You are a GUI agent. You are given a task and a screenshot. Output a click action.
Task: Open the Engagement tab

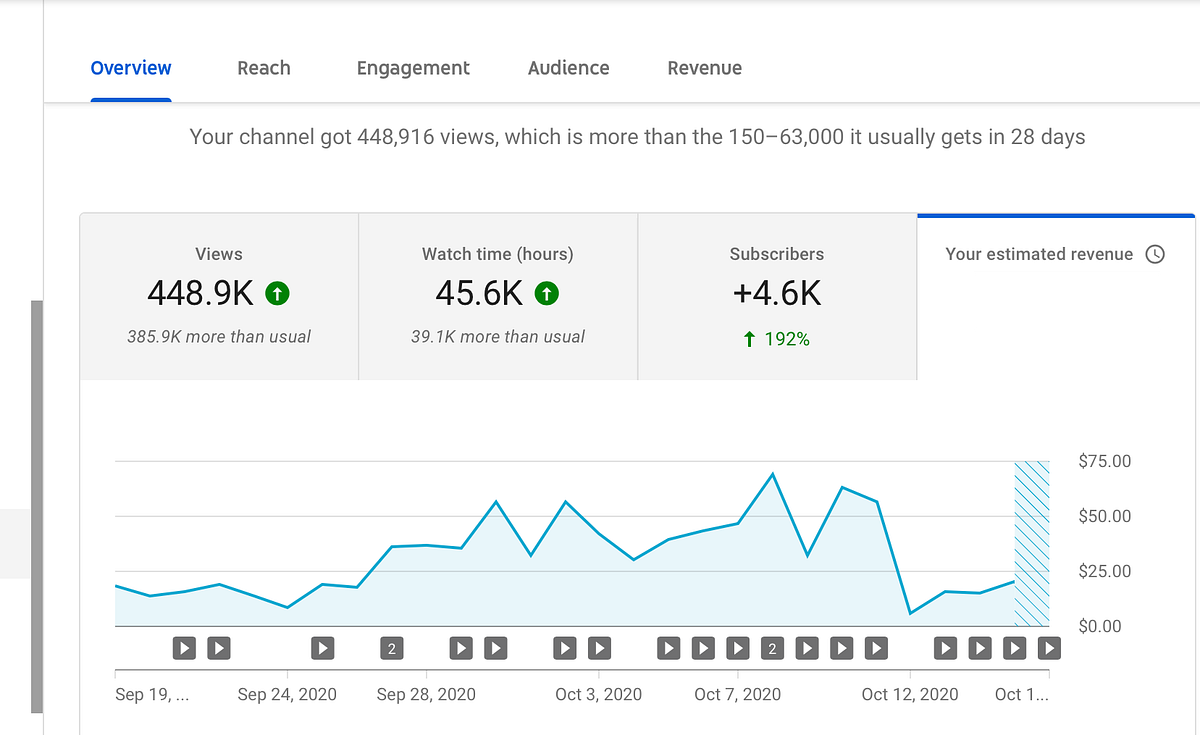(x=413, y=68)
